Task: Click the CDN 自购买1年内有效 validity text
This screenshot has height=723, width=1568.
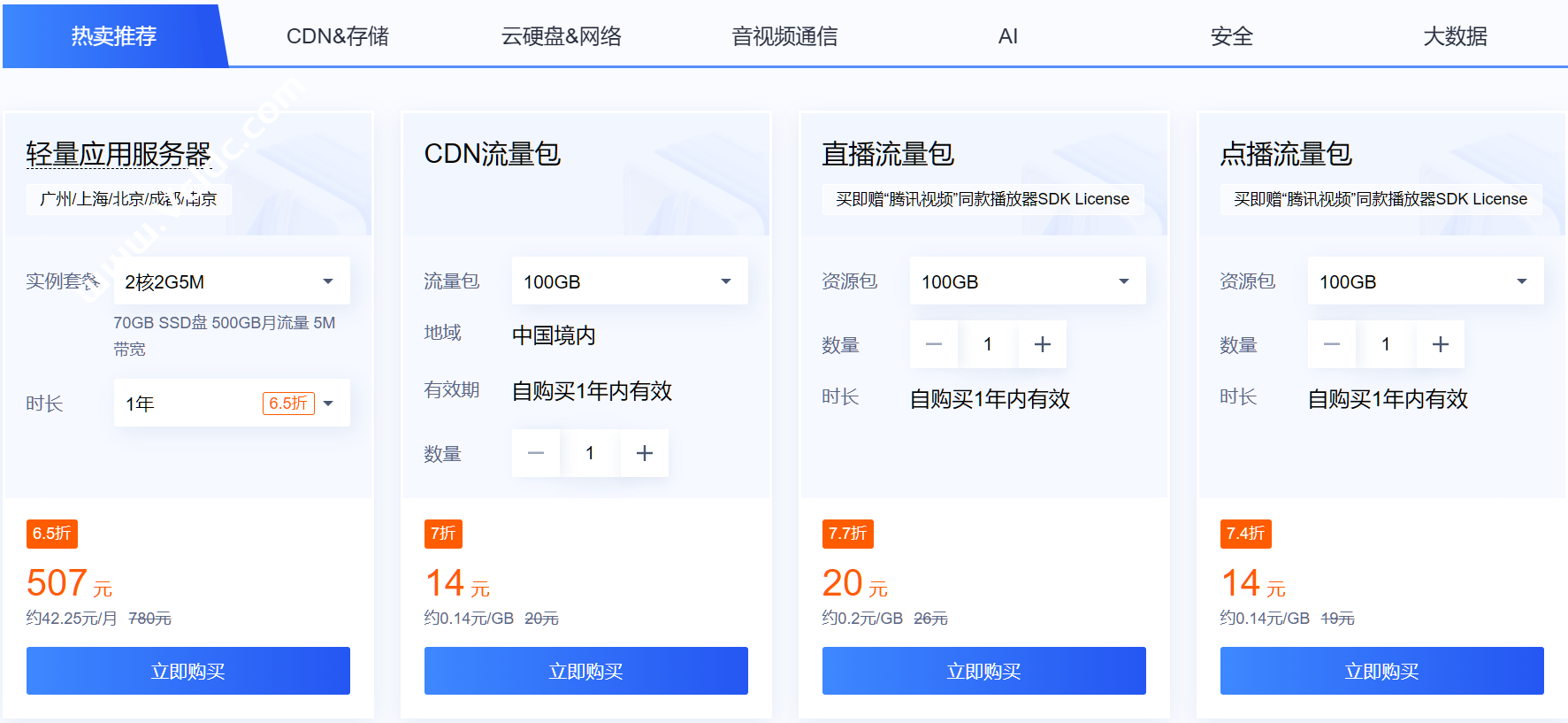Action: 592,391
